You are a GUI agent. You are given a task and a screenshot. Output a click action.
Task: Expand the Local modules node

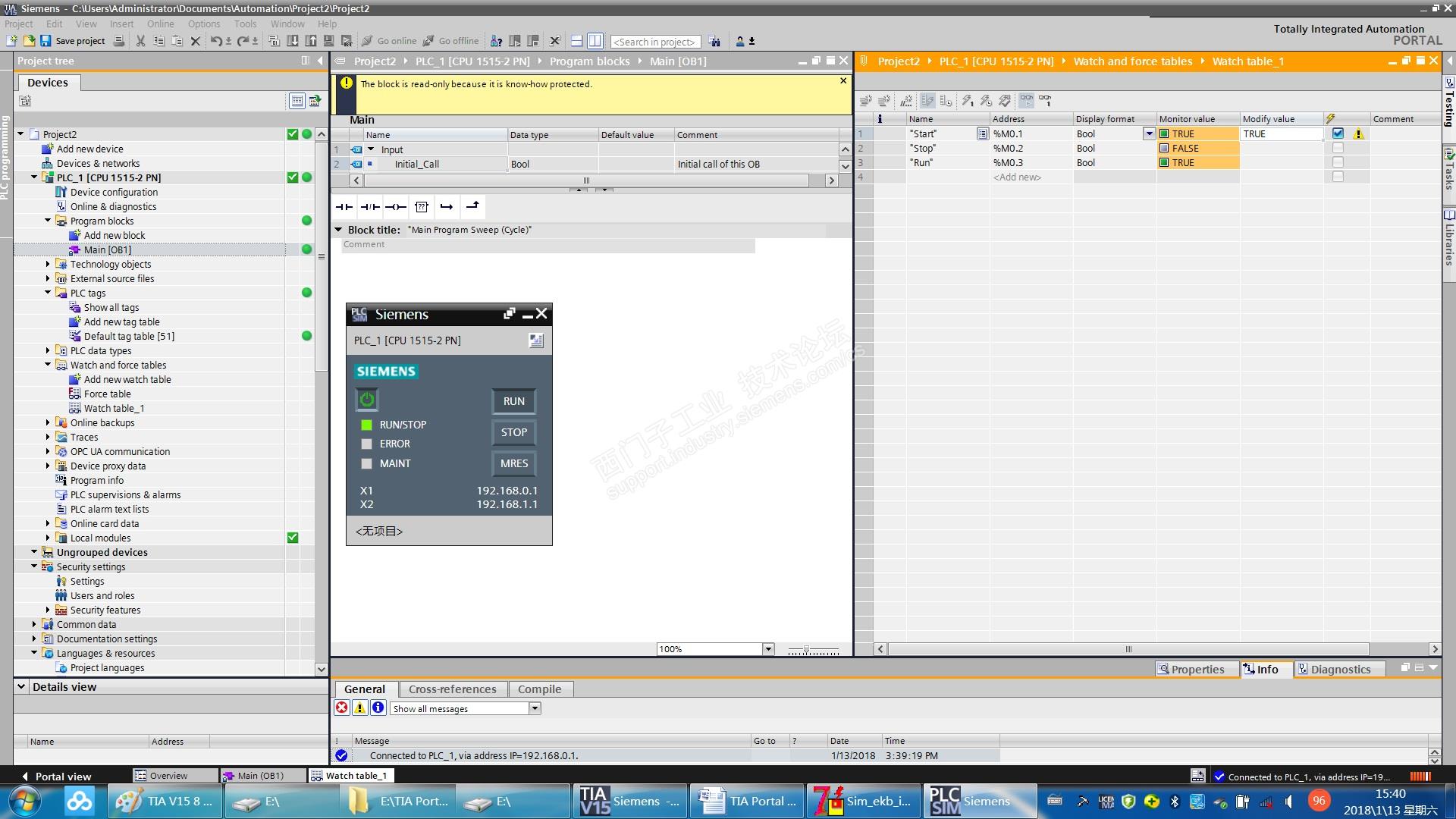click(x=48, y=538)
